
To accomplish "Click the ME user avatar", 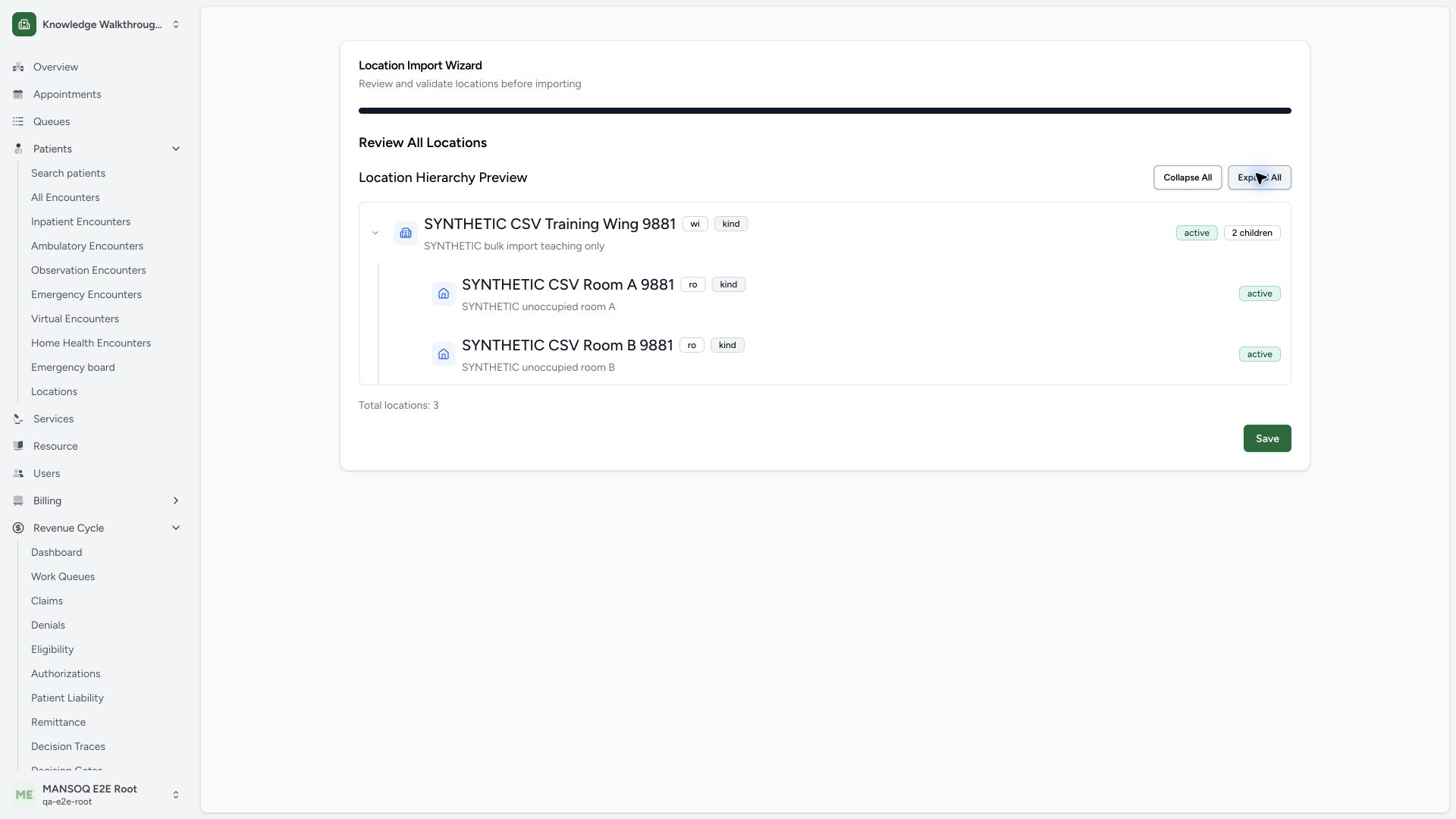I will pyautogui.click(x=24, y=795).
